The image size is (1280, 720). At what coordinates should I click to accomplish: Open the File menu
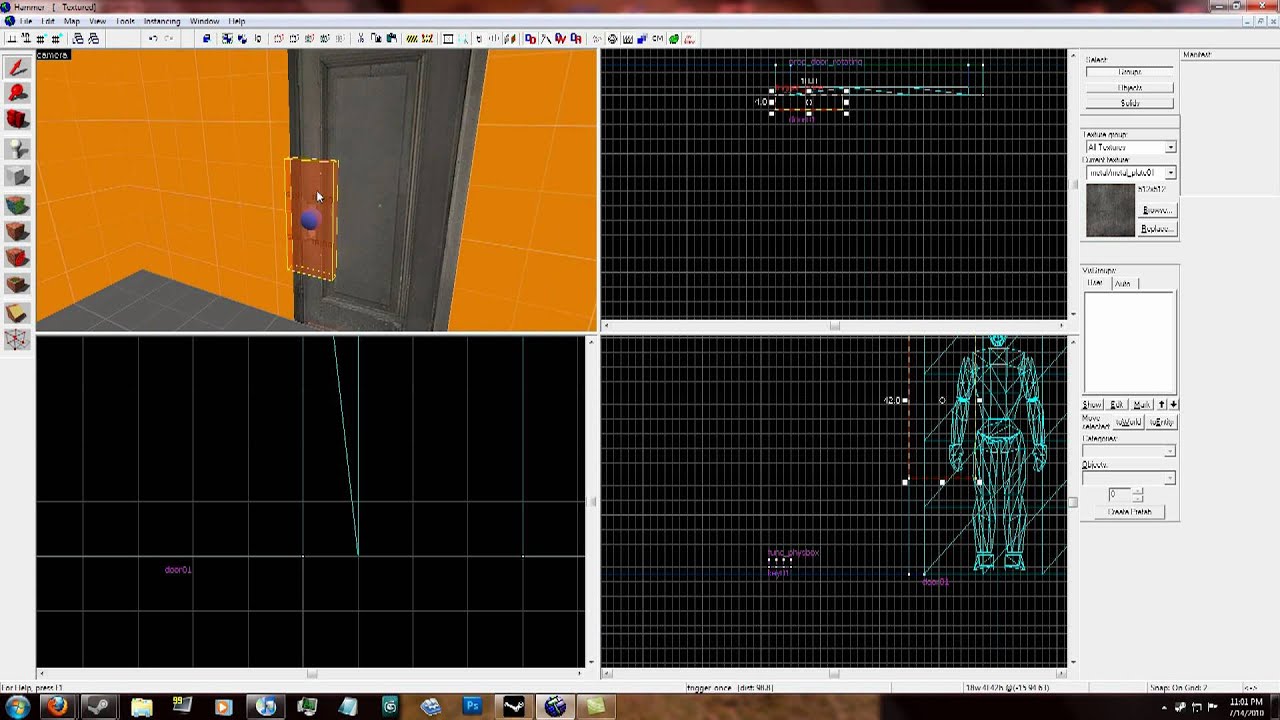click(26, 21)
